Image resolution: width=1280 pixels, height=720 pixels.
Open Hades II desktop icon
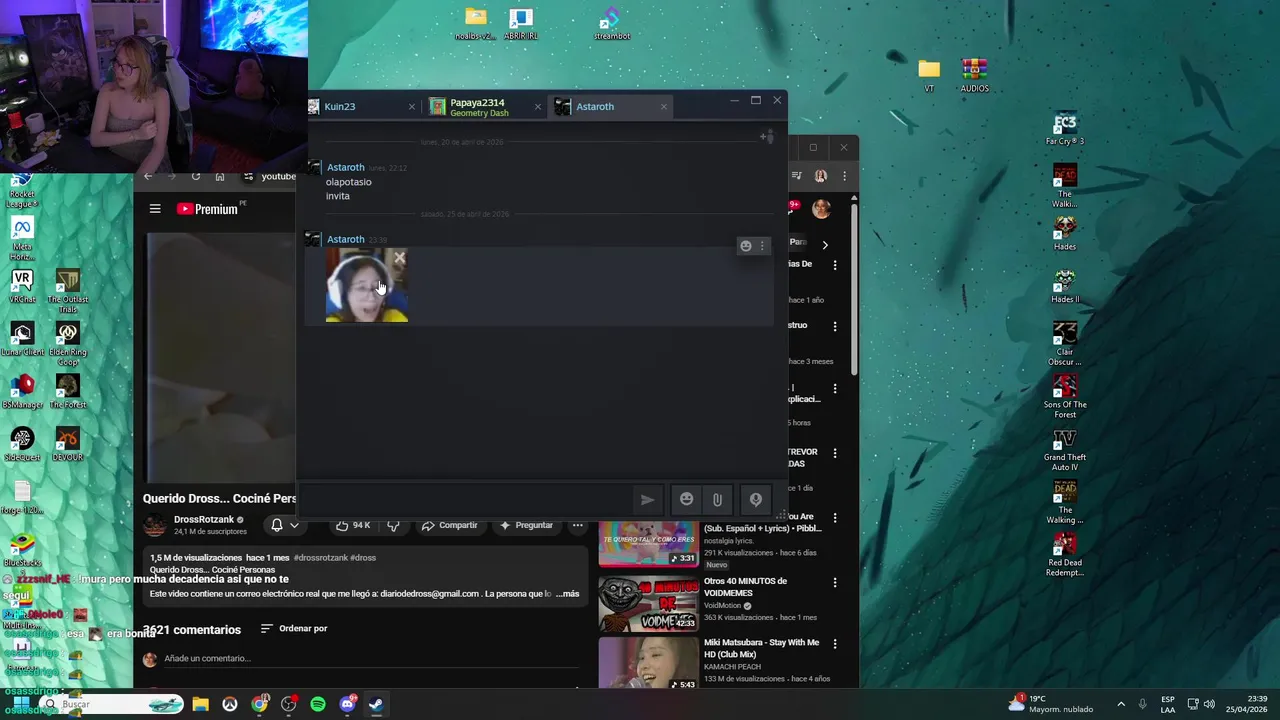(1065, 287)
